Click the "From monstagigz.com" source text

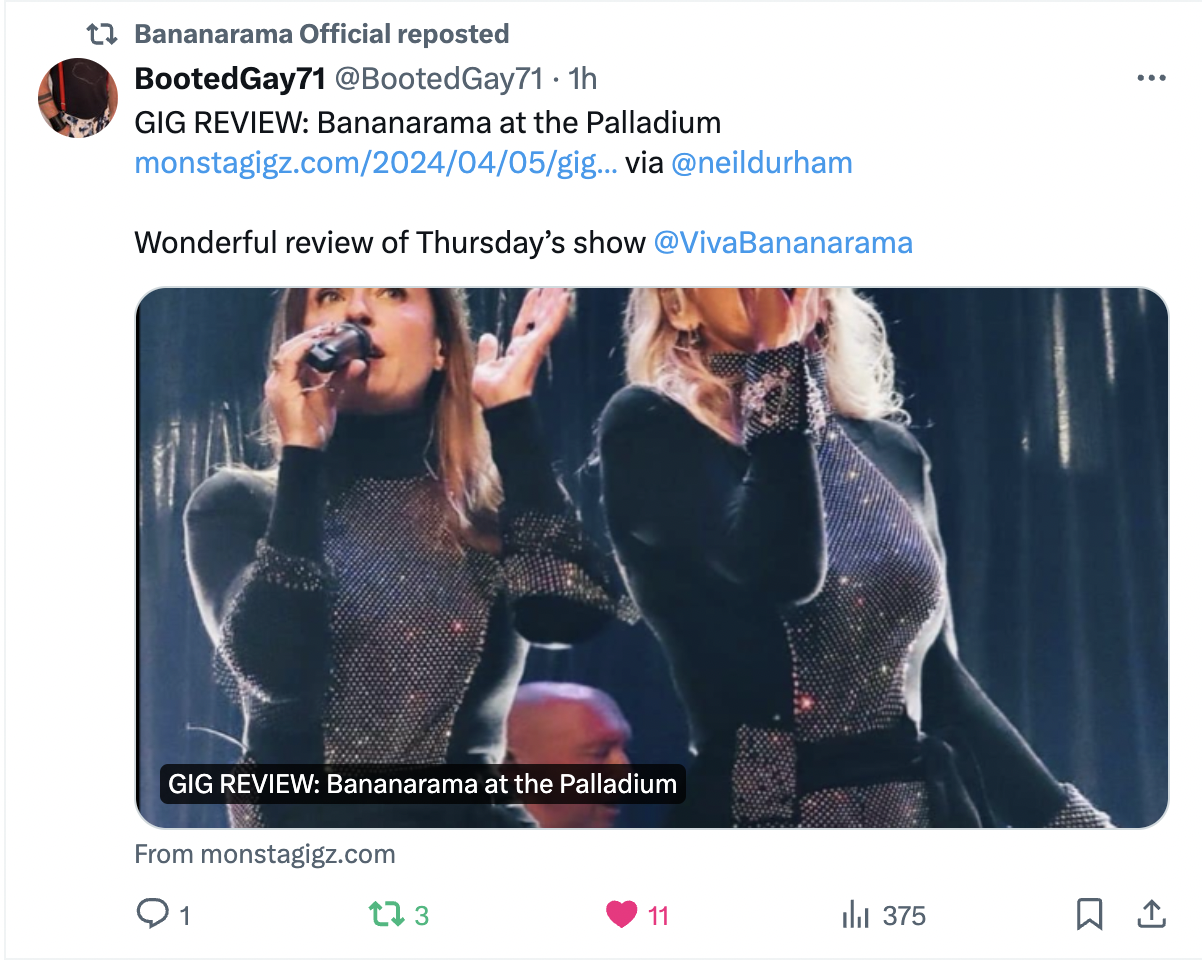265,855
